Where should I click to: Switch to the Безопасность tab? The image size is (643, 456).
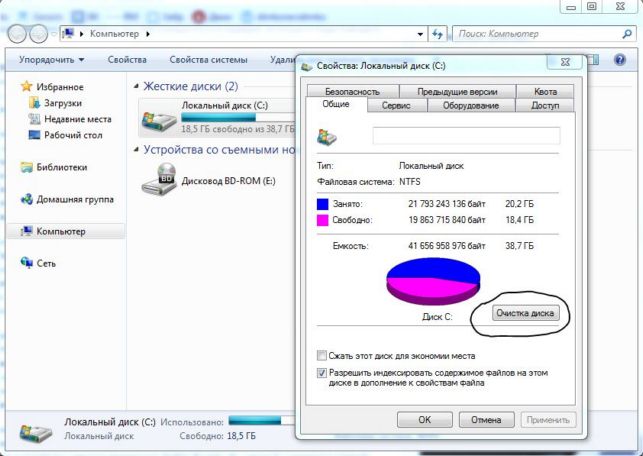(352, 91)
